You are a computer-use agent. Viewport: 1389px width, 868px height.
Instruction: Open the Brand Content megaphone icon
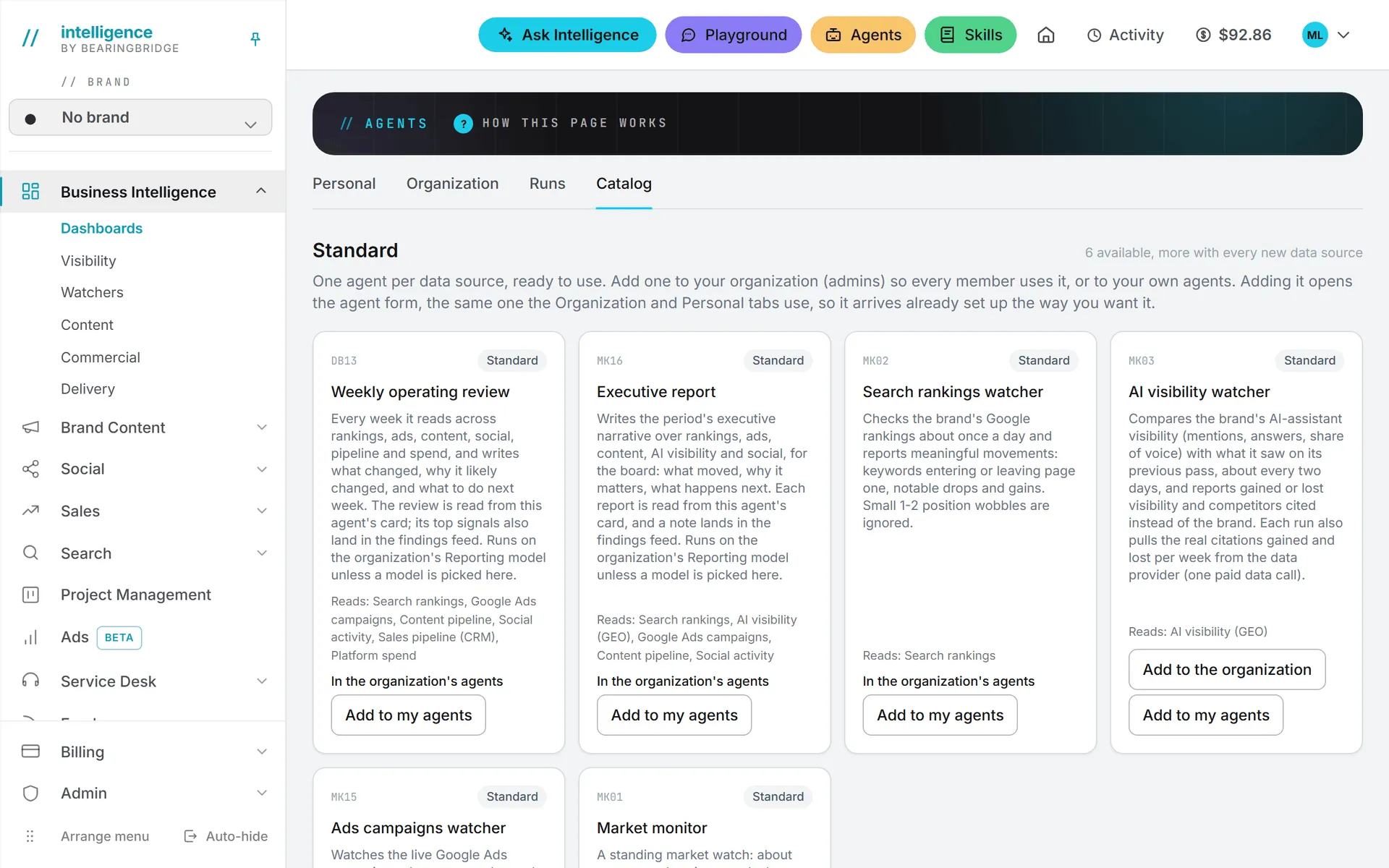[30, 427]
